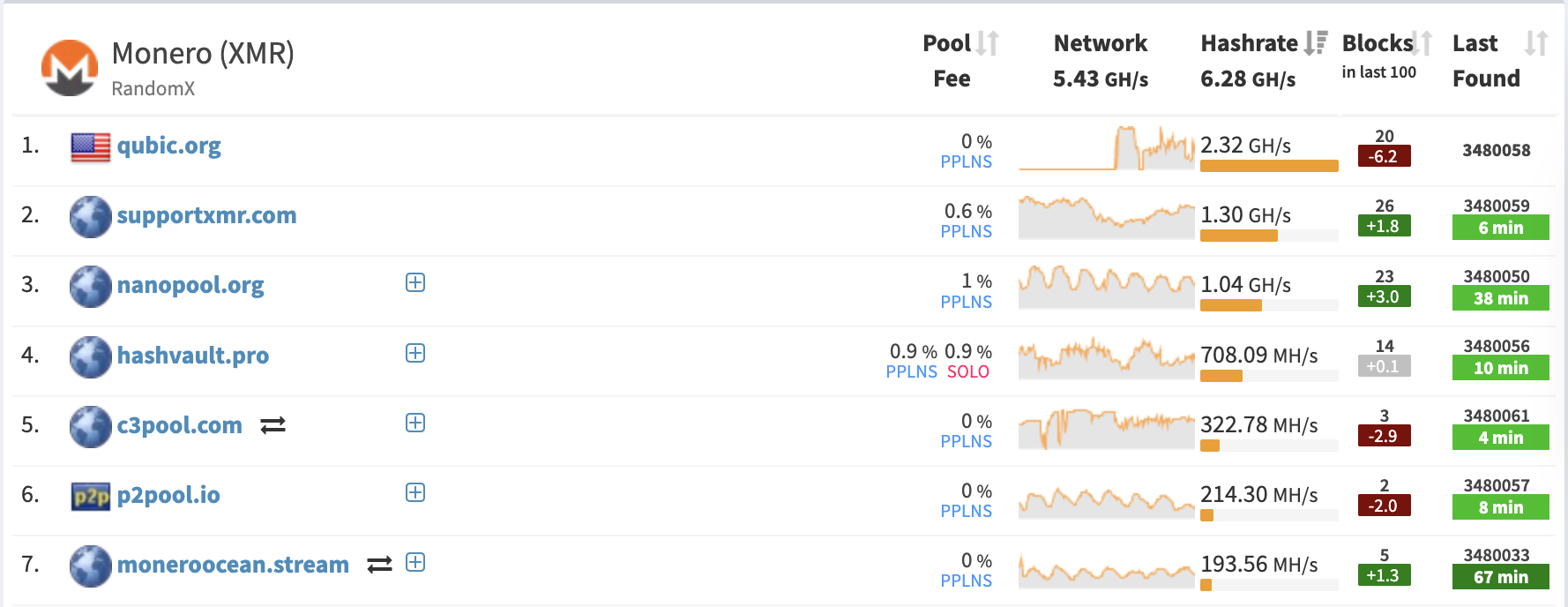Click the swap arrows beside moneroocean.stream
Viewport: 1568px width, 607px height.
(x=379, y=565)
